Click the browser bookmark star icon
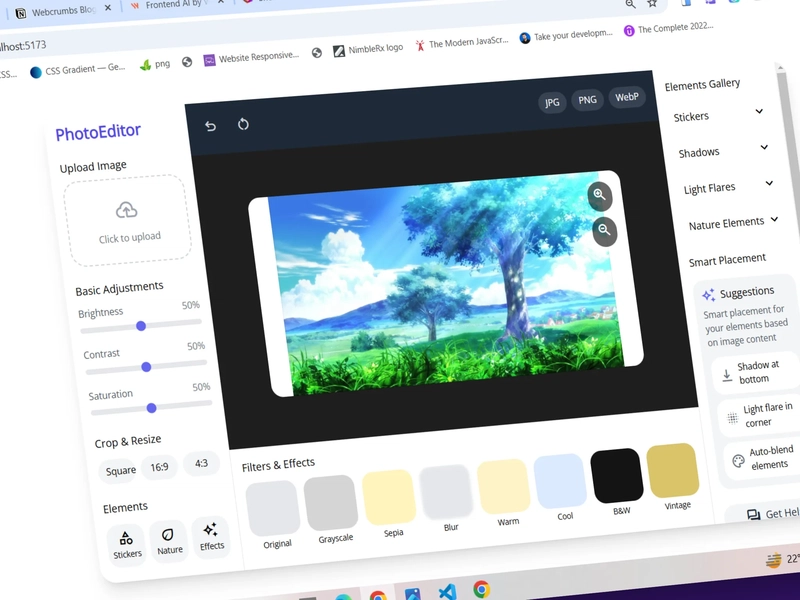 (x=652, y=4)
